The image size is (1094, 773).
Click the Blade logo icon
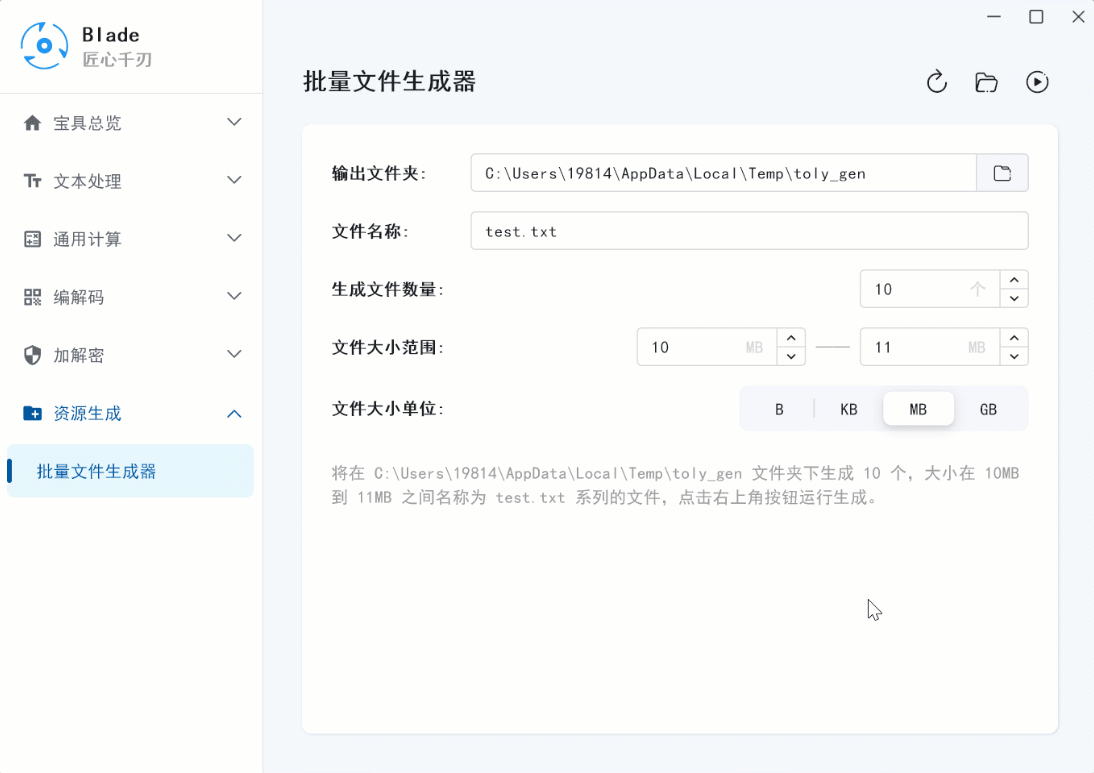click(44, 46)
